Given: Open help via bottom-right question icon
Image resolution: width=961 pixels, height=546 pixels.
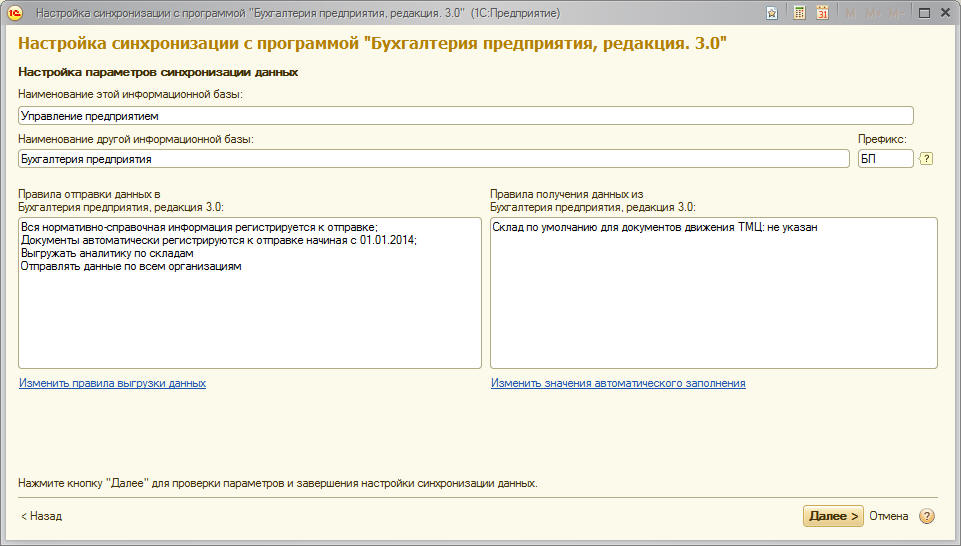Looking at the screenshot, I should 927,516.
